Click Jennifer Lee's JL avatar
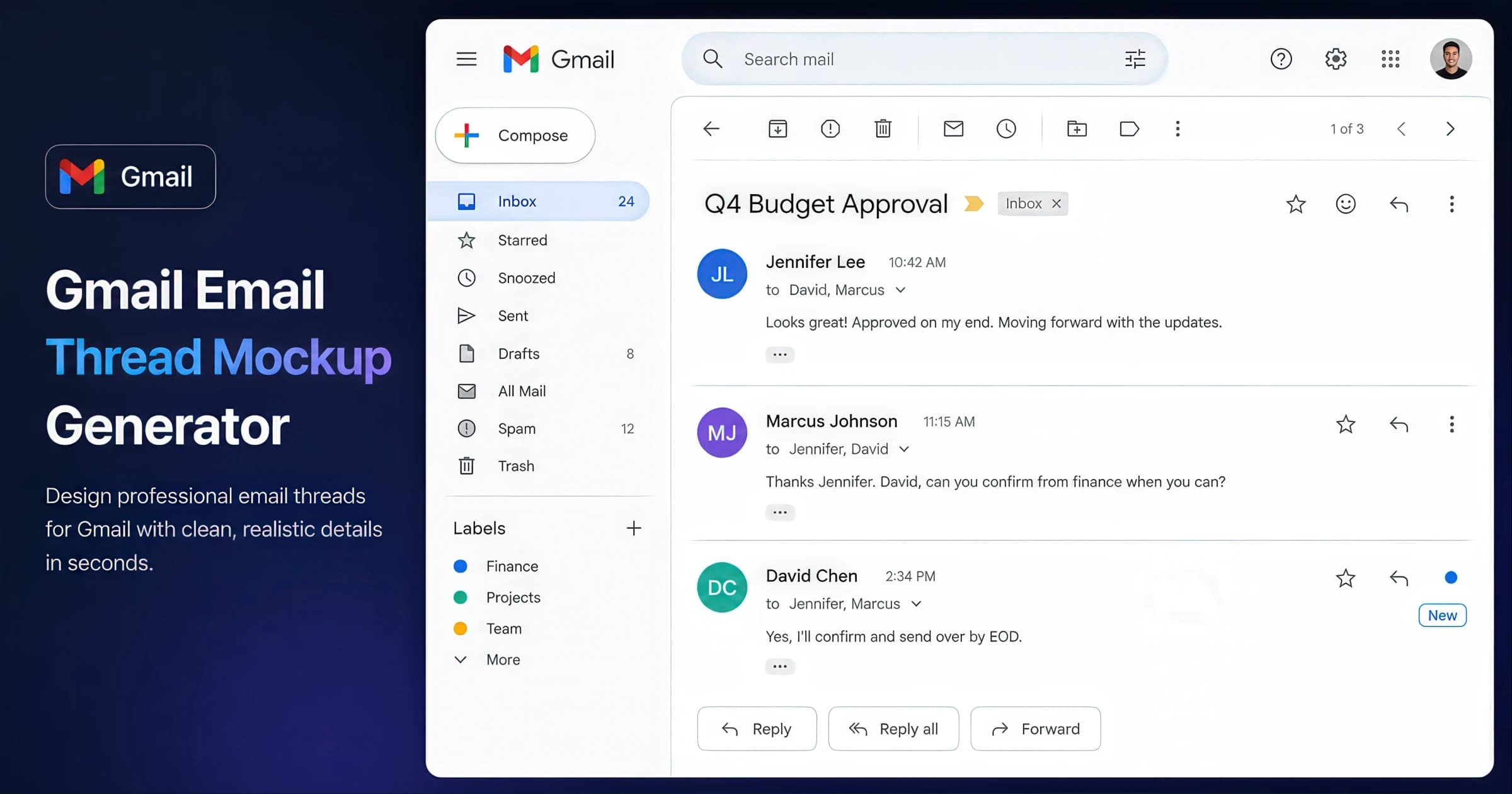The image size is (1512, 794). coord(722,273)
